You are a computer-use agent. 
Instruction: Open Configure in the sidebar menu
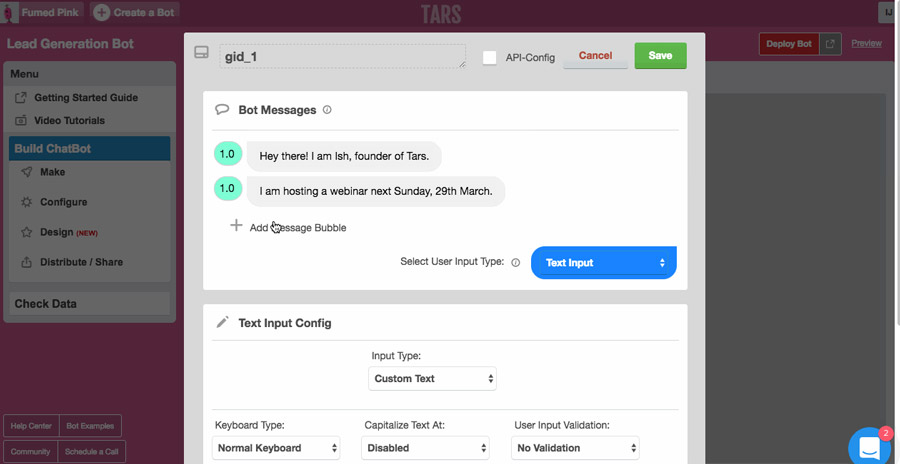(x=63, y=202)
